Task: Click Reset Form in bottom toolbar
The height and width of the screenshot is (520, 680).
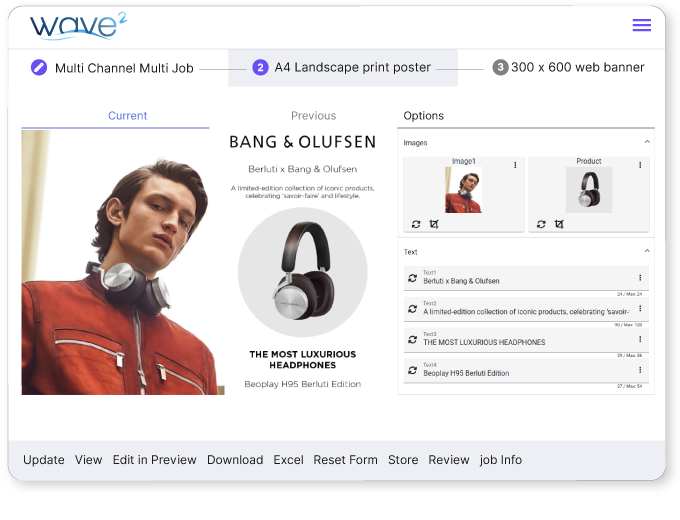Action: point(345,460)
